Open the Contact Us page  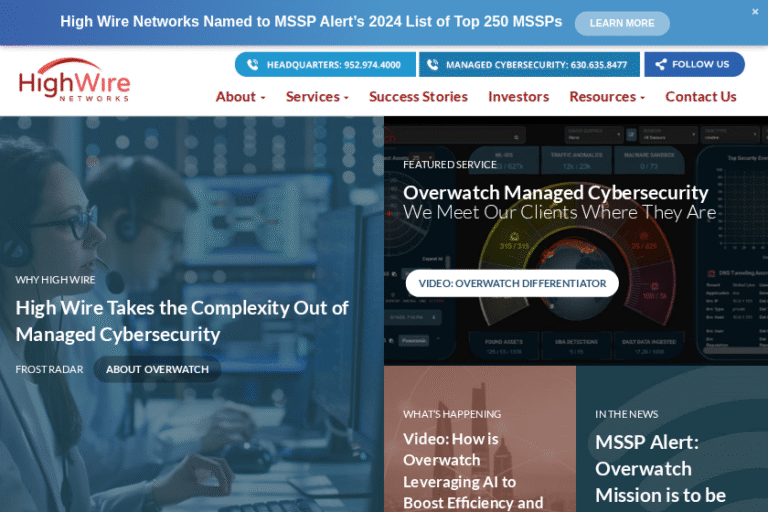coord(700,97)
